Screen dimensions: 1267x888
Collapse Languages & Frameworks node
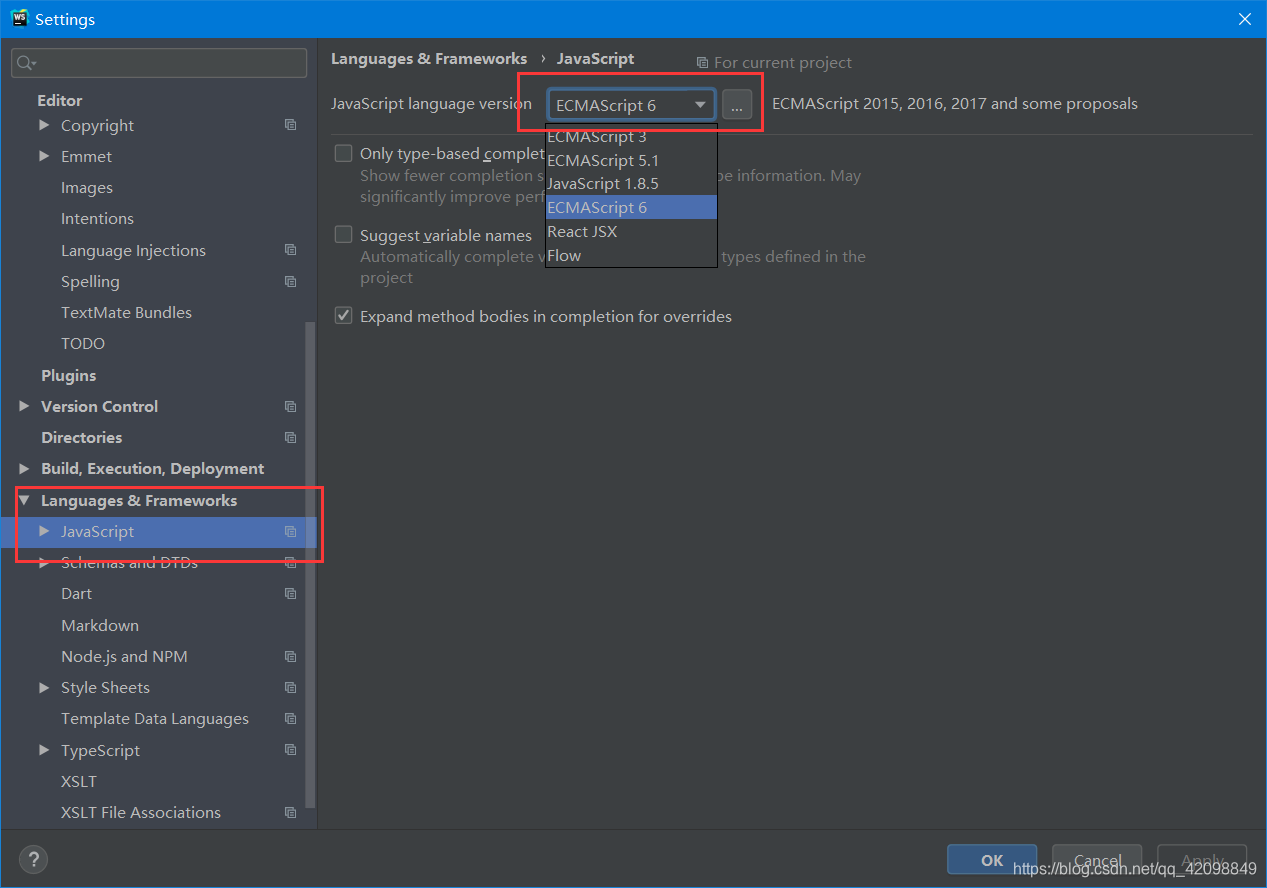24,500
